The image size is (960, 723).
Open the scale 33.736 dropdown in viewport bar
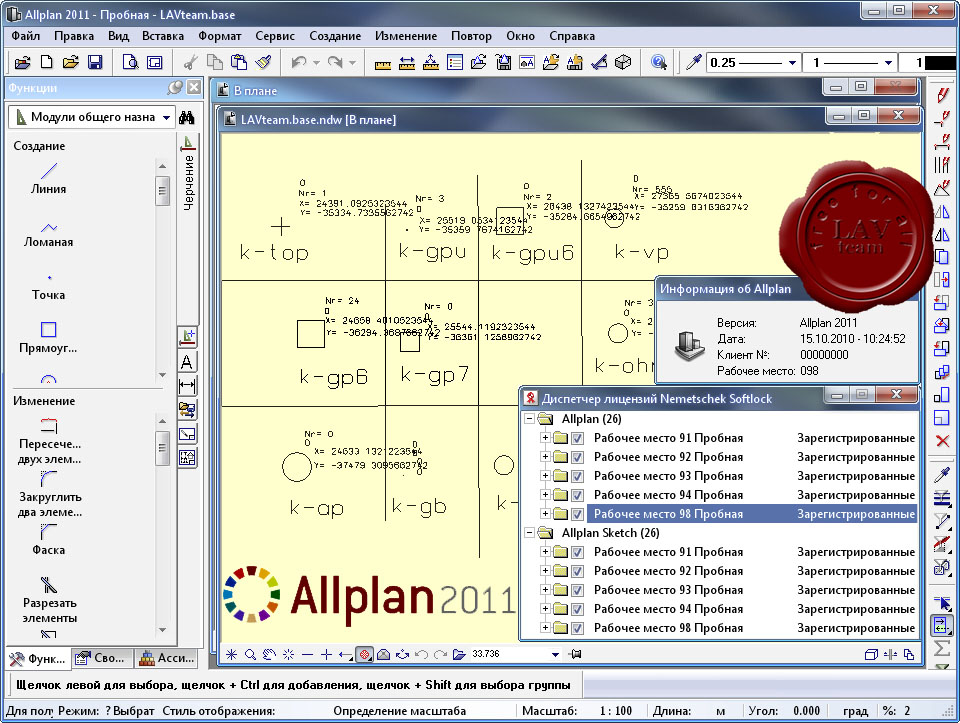[x=555, y=654]
